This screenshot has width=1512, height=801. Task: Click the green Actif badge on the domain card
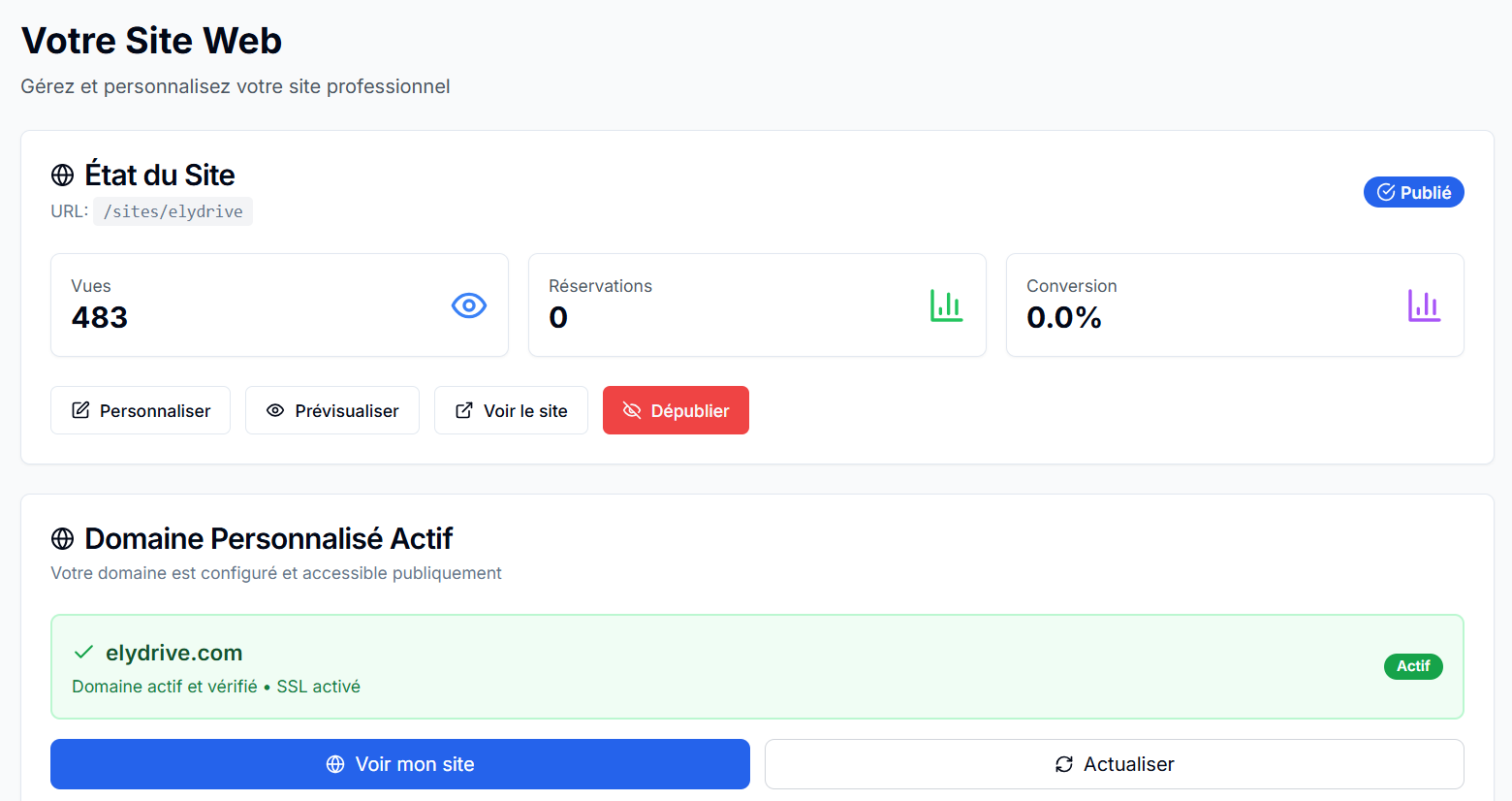[1413, 666]
